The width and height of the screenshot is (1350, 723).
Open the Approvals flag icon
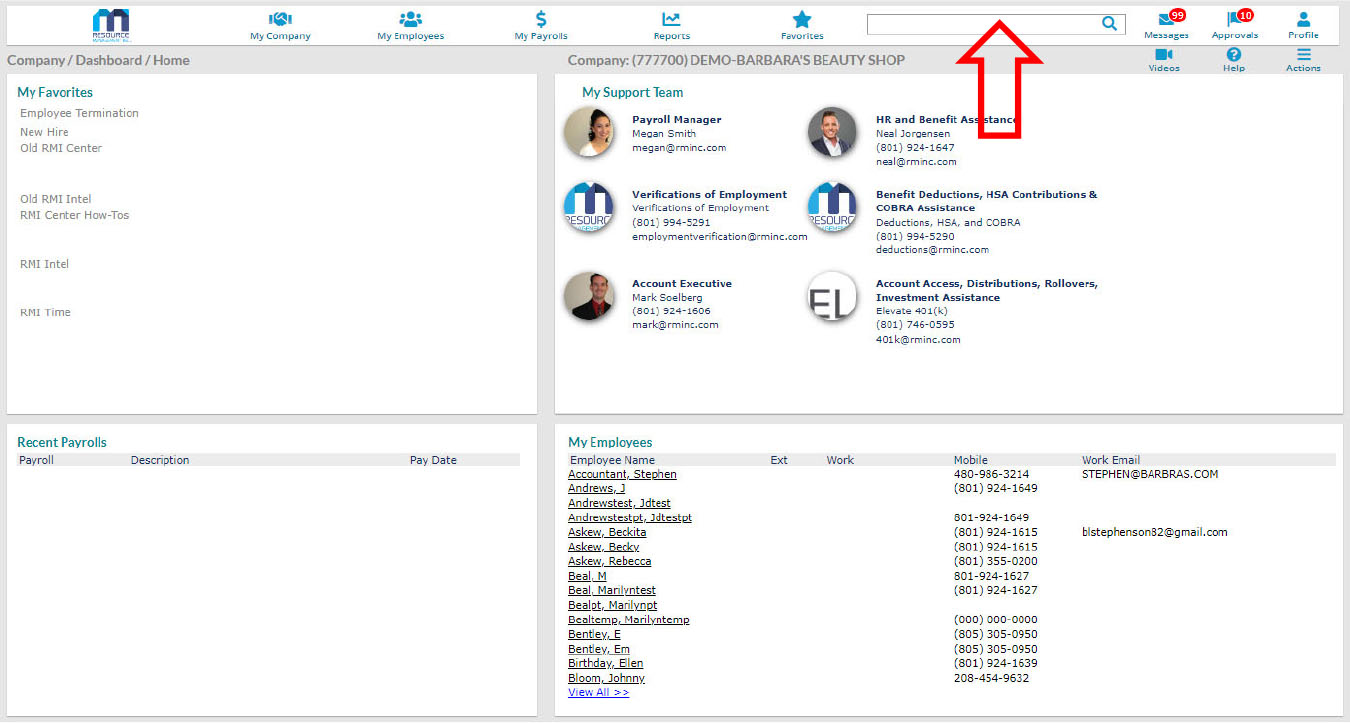[x=1234, y=20]
